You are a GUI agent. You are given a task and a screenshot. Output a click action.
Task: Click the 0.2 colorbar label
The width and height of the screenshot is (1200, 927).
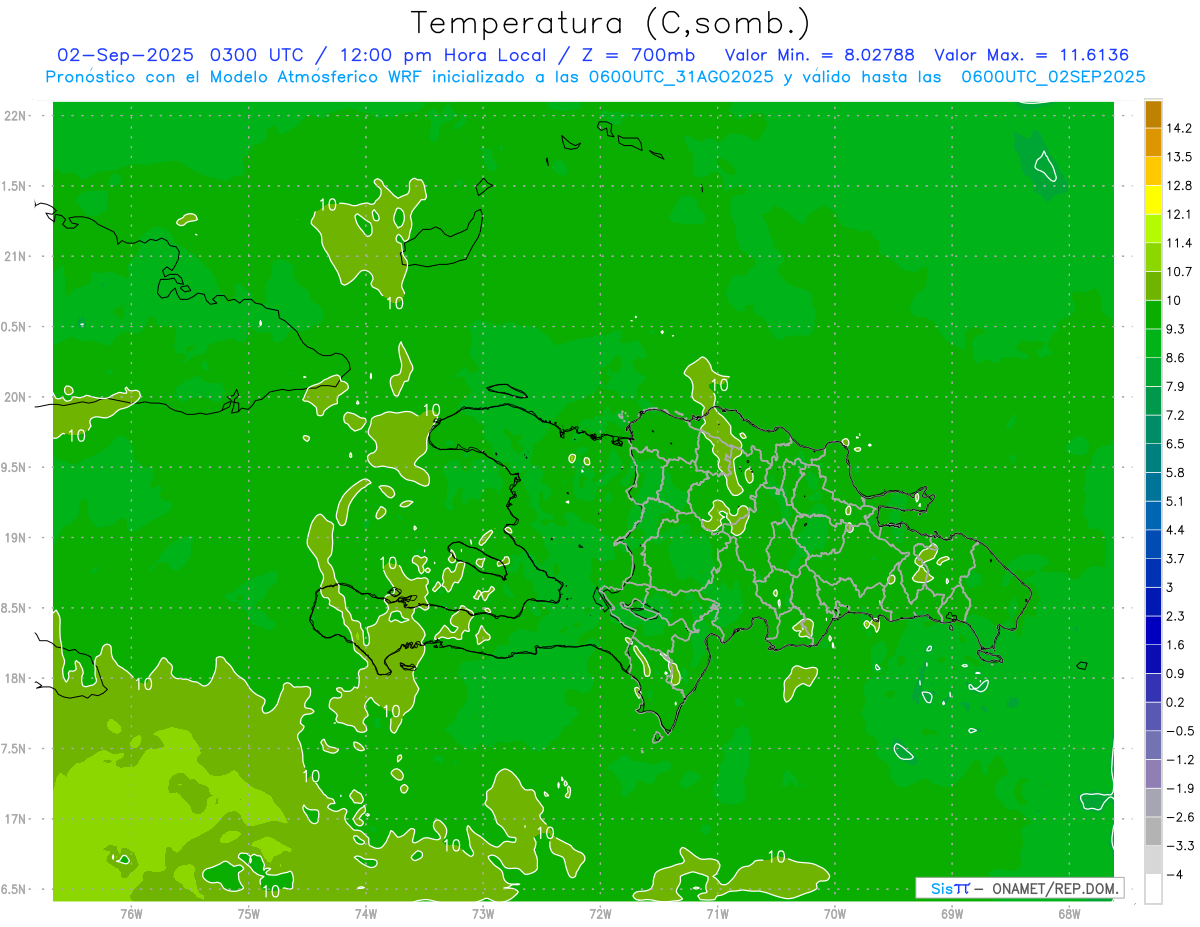point(1177,702)
